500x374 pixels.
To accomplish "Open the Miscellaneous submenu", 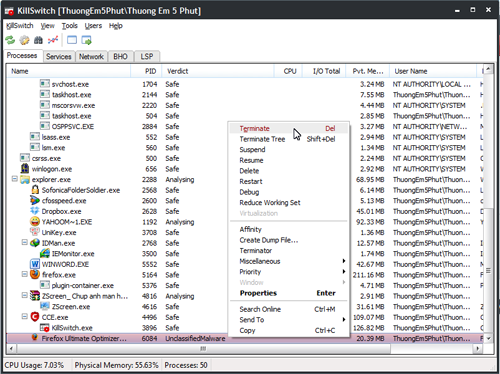I will pos(289,261).
